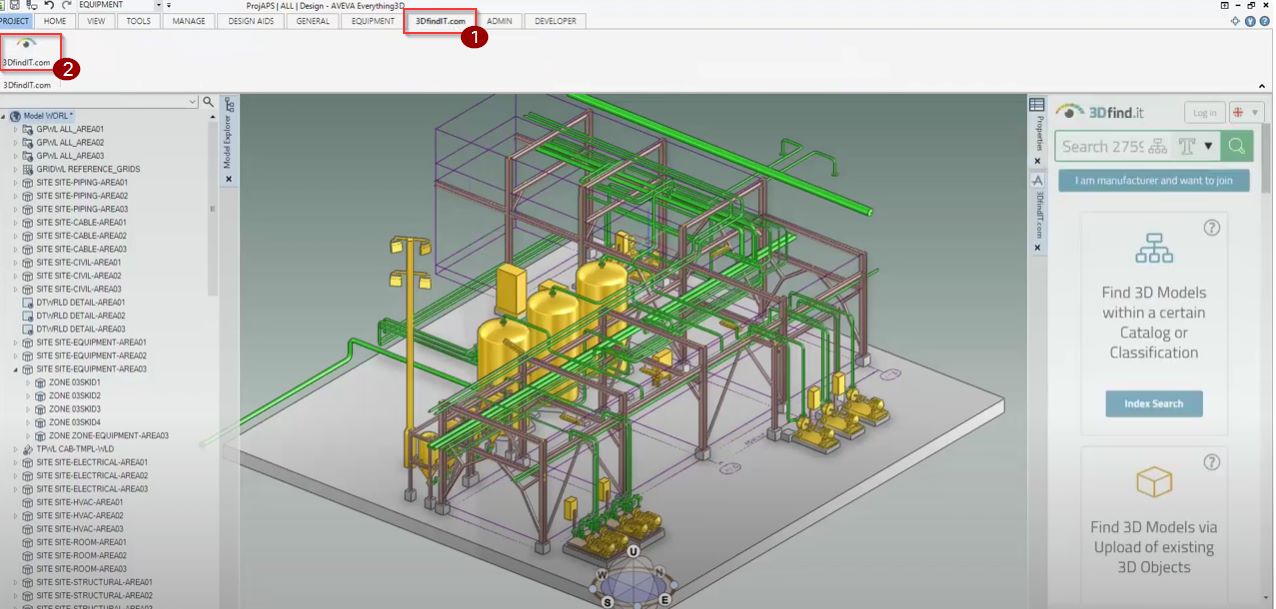Viewport: 1276px width, 609px height.
Task: Click the text search type T icon
Action: pyautogui.click(x=1187, y=146)
